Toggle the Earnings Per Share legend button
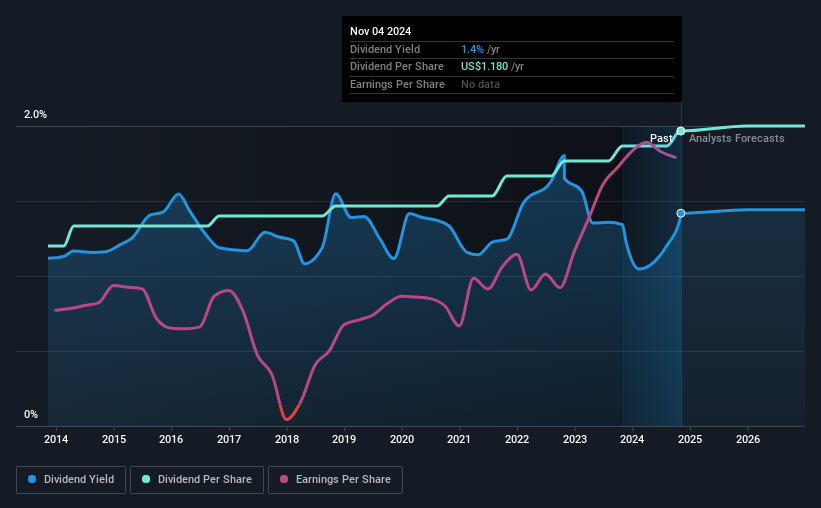This screenshot has height=508, width=821. pos(335,480)
